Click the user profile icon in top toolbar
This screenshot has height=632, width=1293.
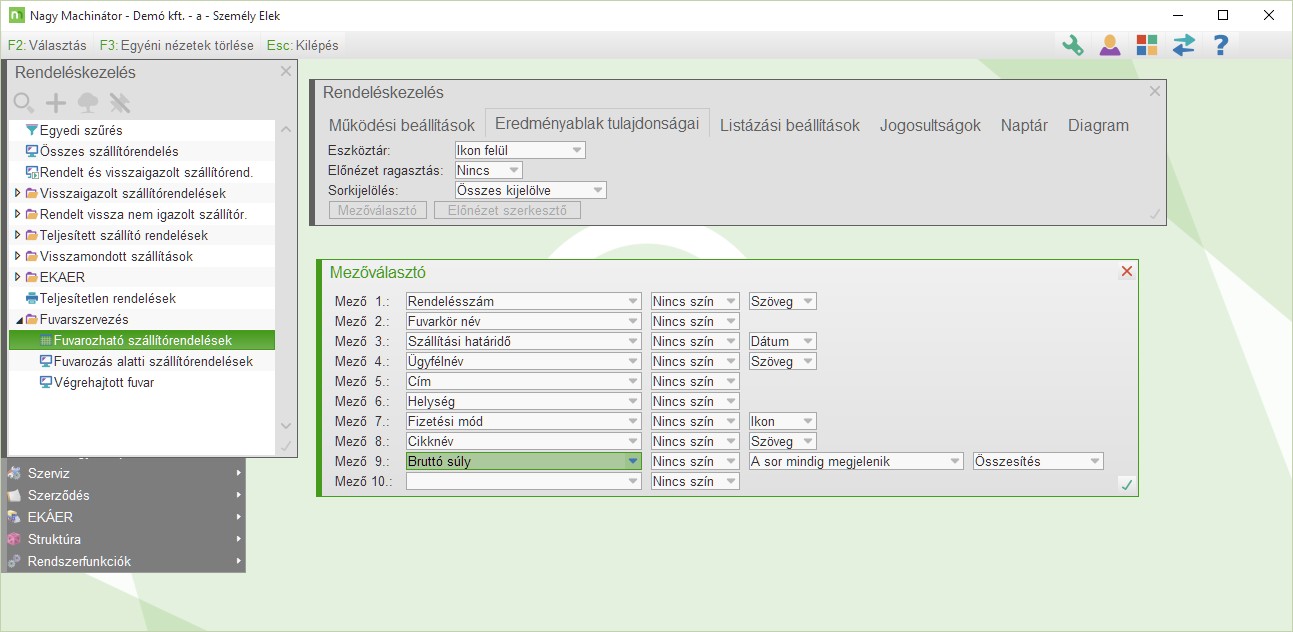coord(1110,45)
